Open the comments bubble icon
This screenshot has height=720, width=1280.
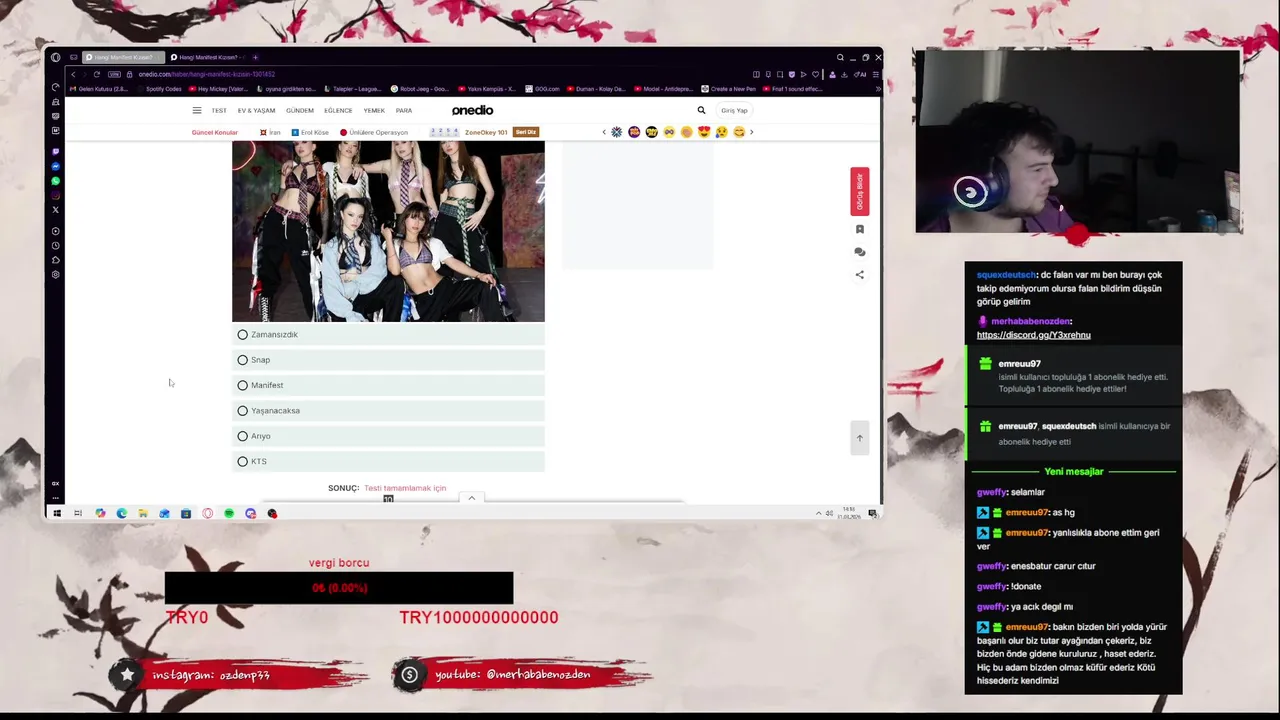(860, 252)
